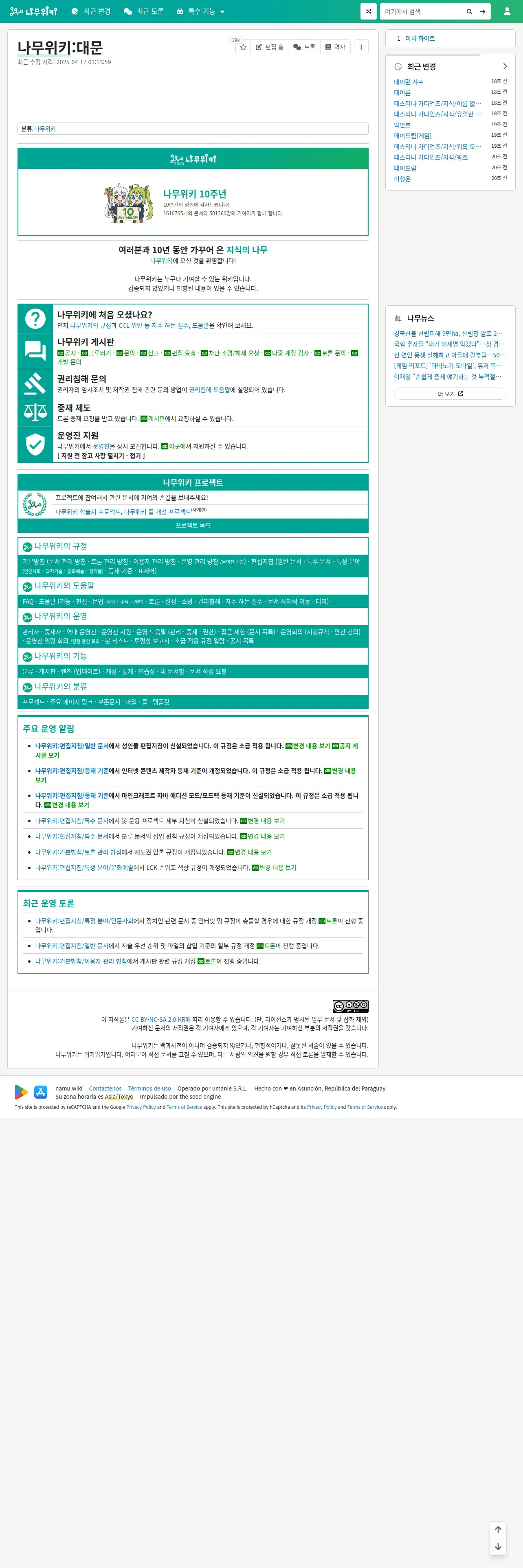Open 나무위키 학술지 프로젝트 link
523x1568 pixels.
point(88,512)
